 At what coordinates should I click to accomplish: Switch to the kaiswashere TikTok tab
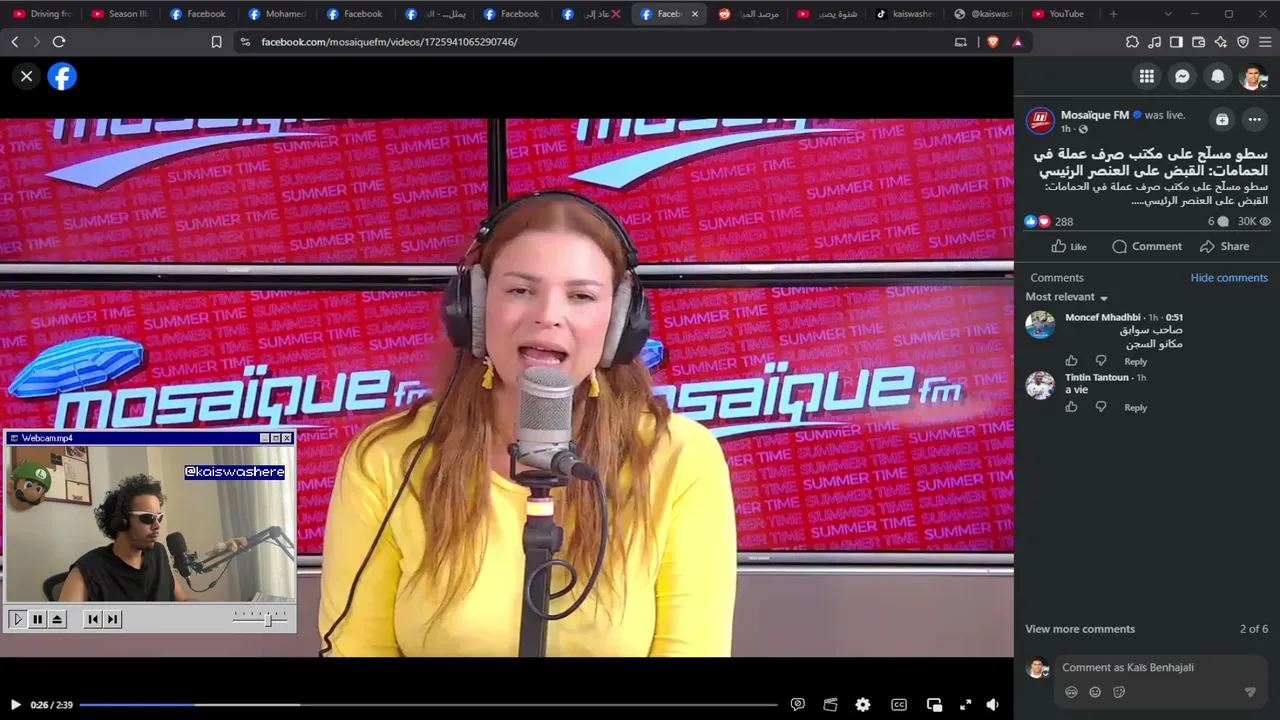pyautogui.click(x=904, y=14)
